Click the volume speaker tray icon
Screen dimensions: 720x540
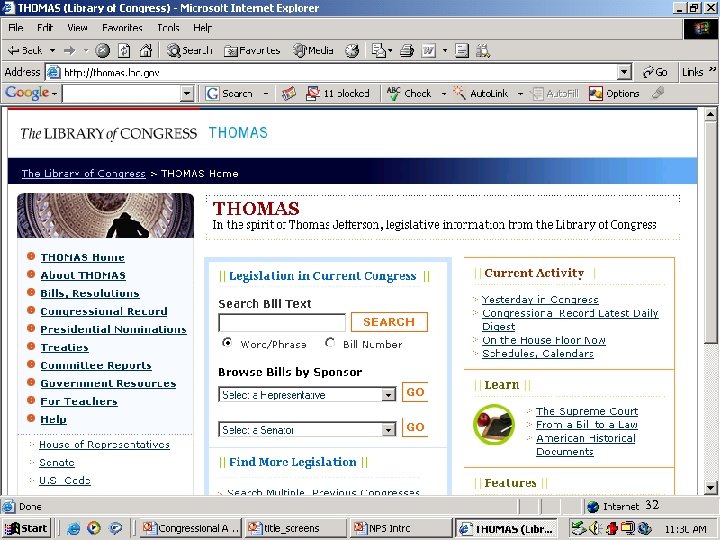point(596,529)
